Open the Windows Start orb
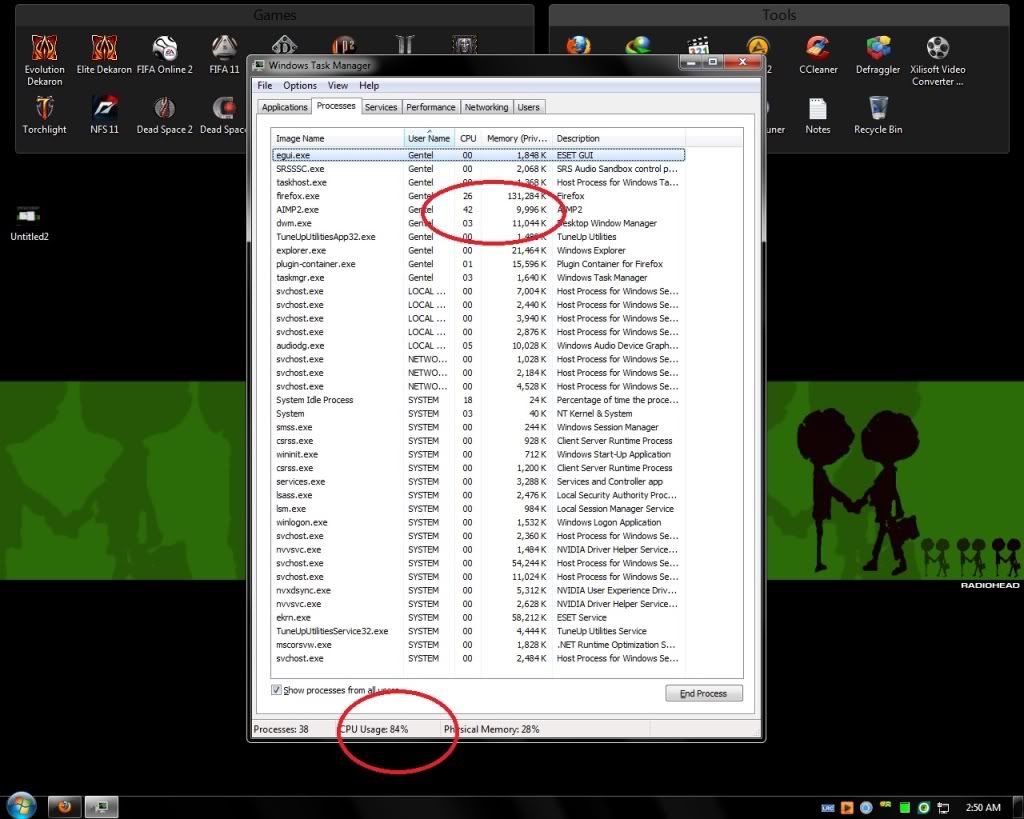 [21, 806]
